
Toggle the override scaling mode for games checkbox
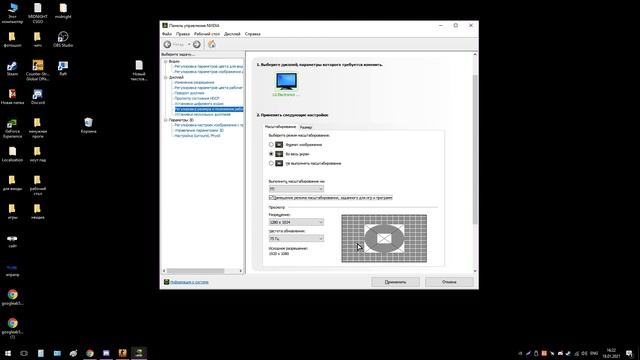click(x=271, y=198)
